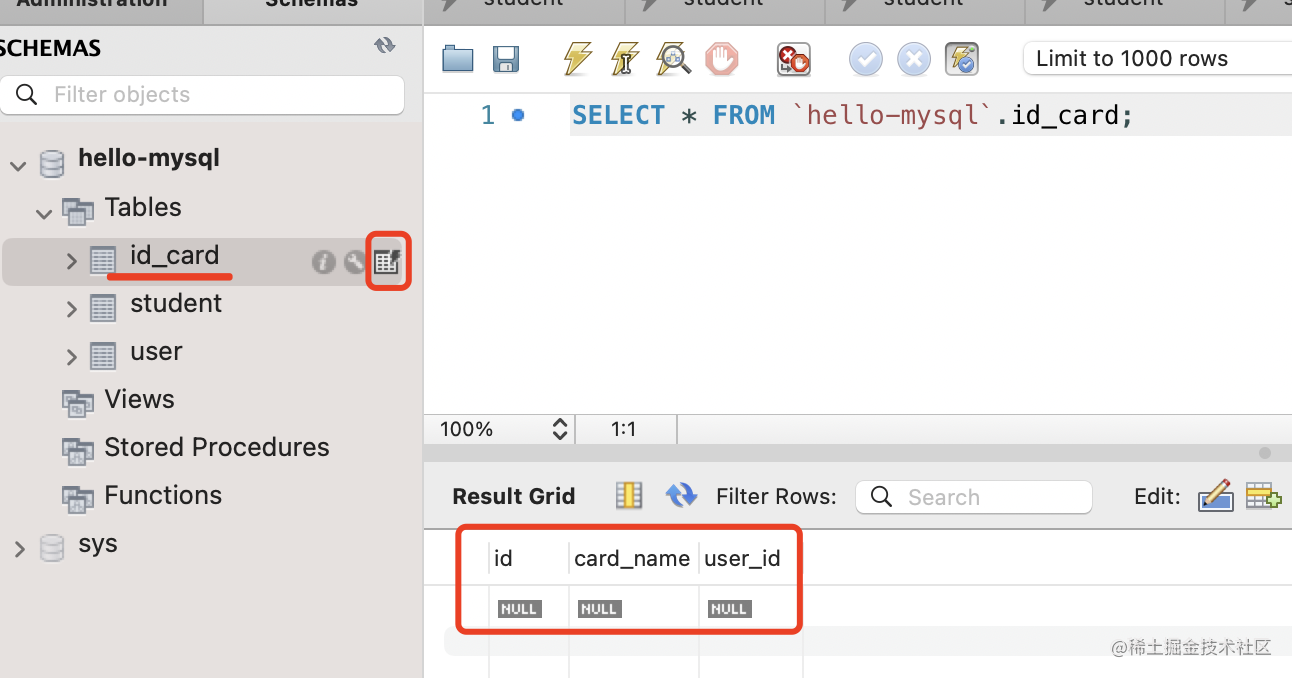Viewport: 1292px width, 678px height.
Task: Open the Limit to 1000 rows dropdown
Action: point(1156,59)
